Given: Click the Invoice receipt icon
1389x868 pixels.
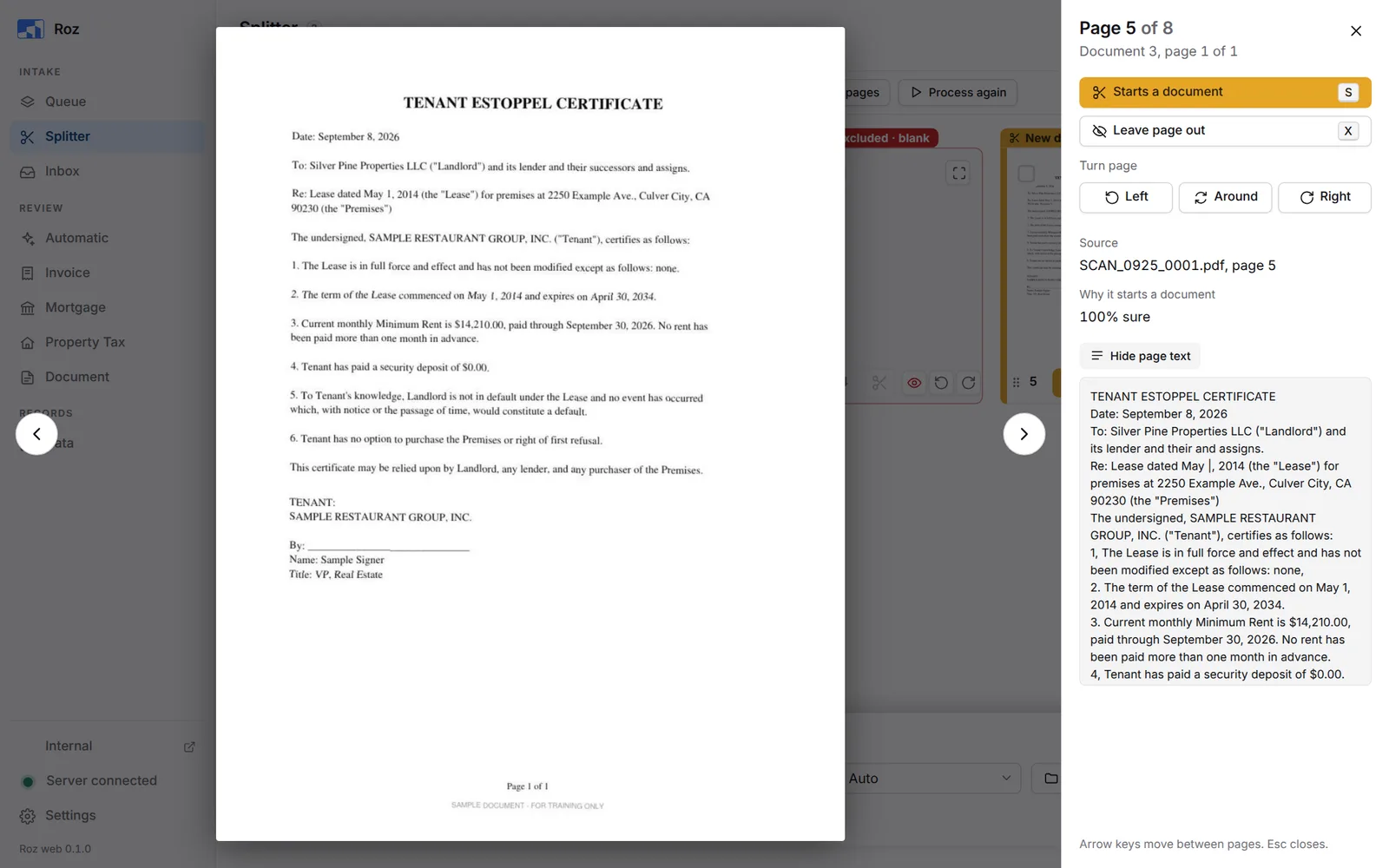Looking at the screenshot, I should pos(28,273).
